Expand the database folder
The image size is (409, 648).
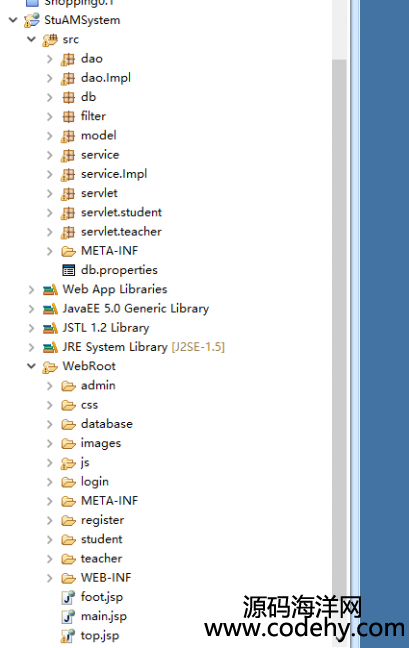click(x=50, y=424)
